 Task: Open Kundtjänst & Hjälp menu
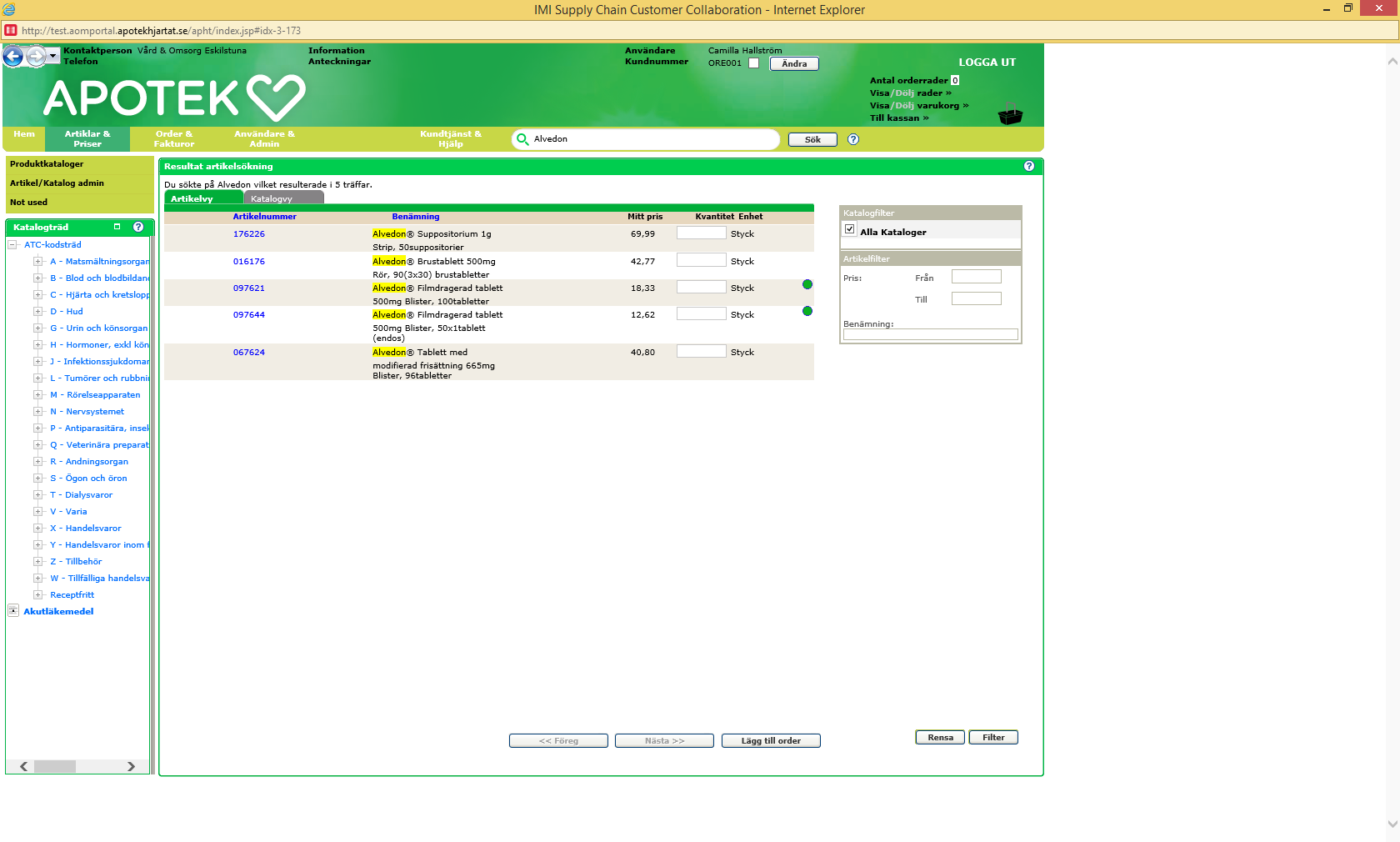tap(451, 139)
